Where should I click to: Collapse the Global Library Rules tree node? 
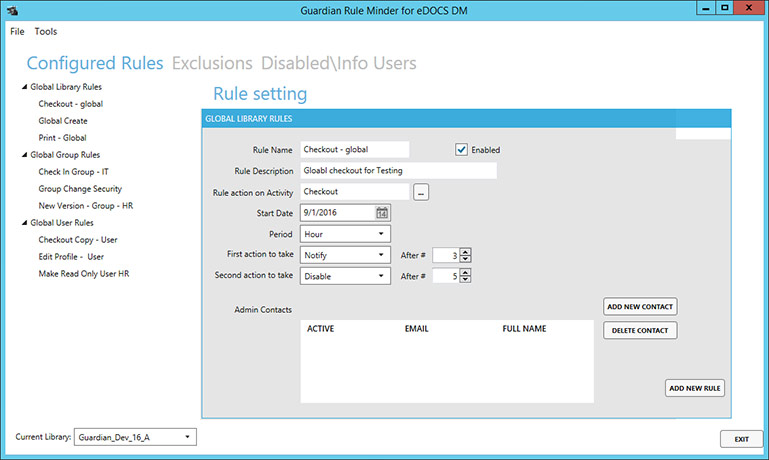pos(24,87)
